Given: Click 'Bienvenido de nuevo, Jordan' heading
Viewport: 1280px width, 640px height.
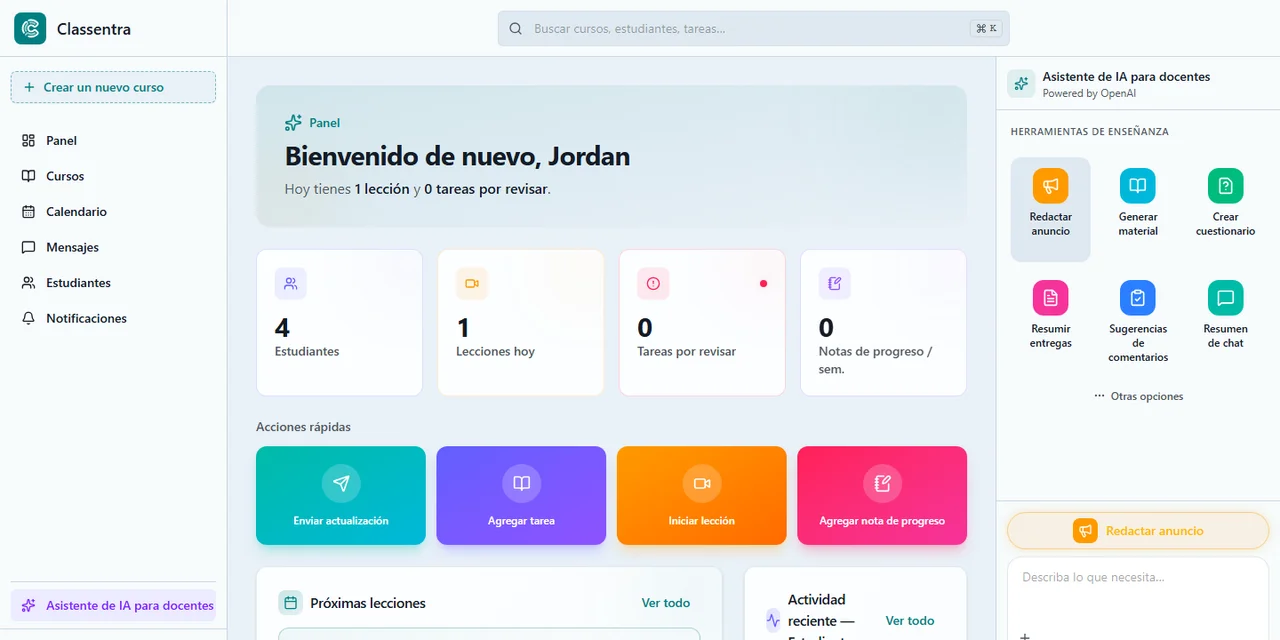Looking at the screenshot, I should point(457,156).
